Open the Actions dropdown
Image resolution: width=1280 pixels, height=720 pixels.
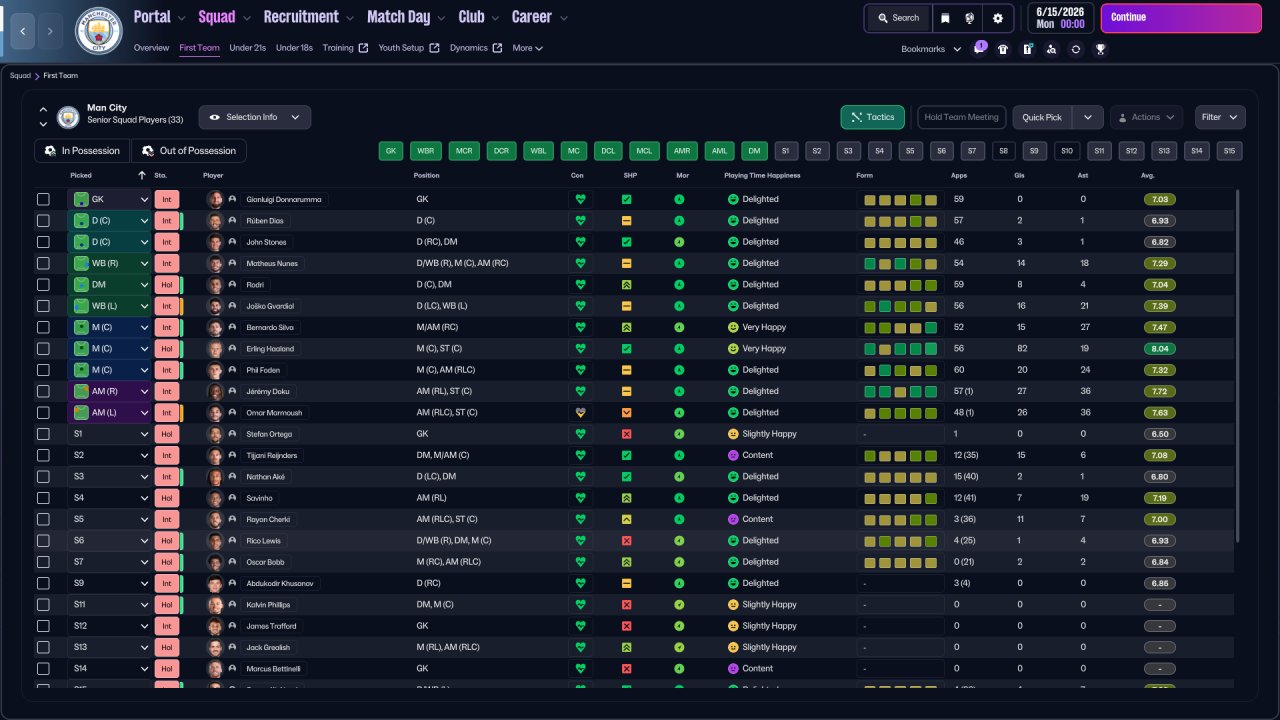coord(1146,117)
